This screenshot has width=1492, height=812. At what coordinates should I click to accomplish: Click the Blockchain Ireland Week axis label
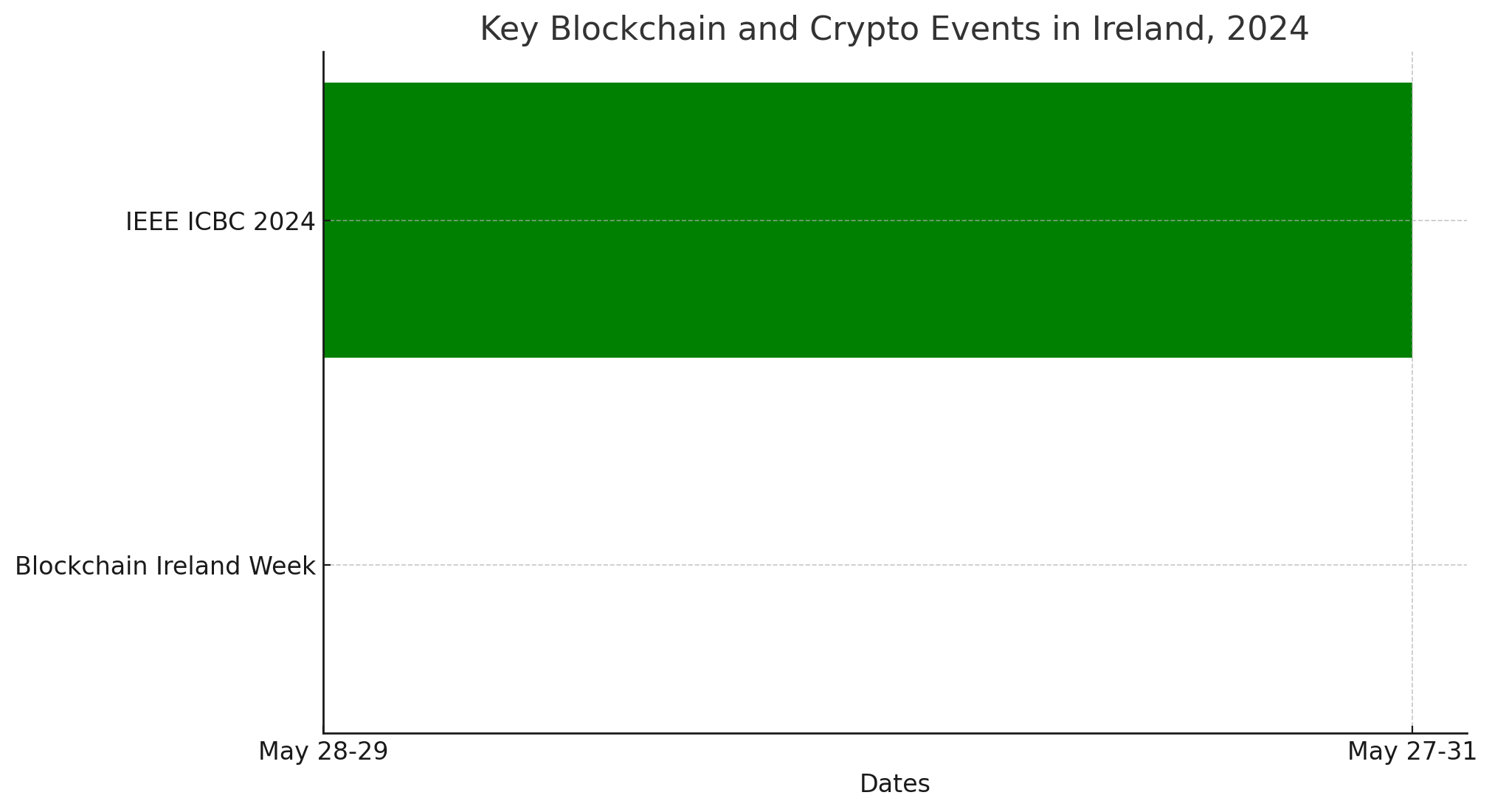click(x=165, y=566)
